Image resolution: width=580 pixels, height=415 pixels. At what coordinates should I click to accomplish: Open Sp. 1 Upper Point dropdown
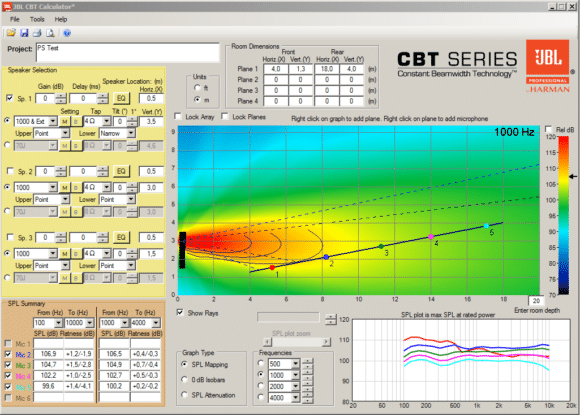point(65,133)
